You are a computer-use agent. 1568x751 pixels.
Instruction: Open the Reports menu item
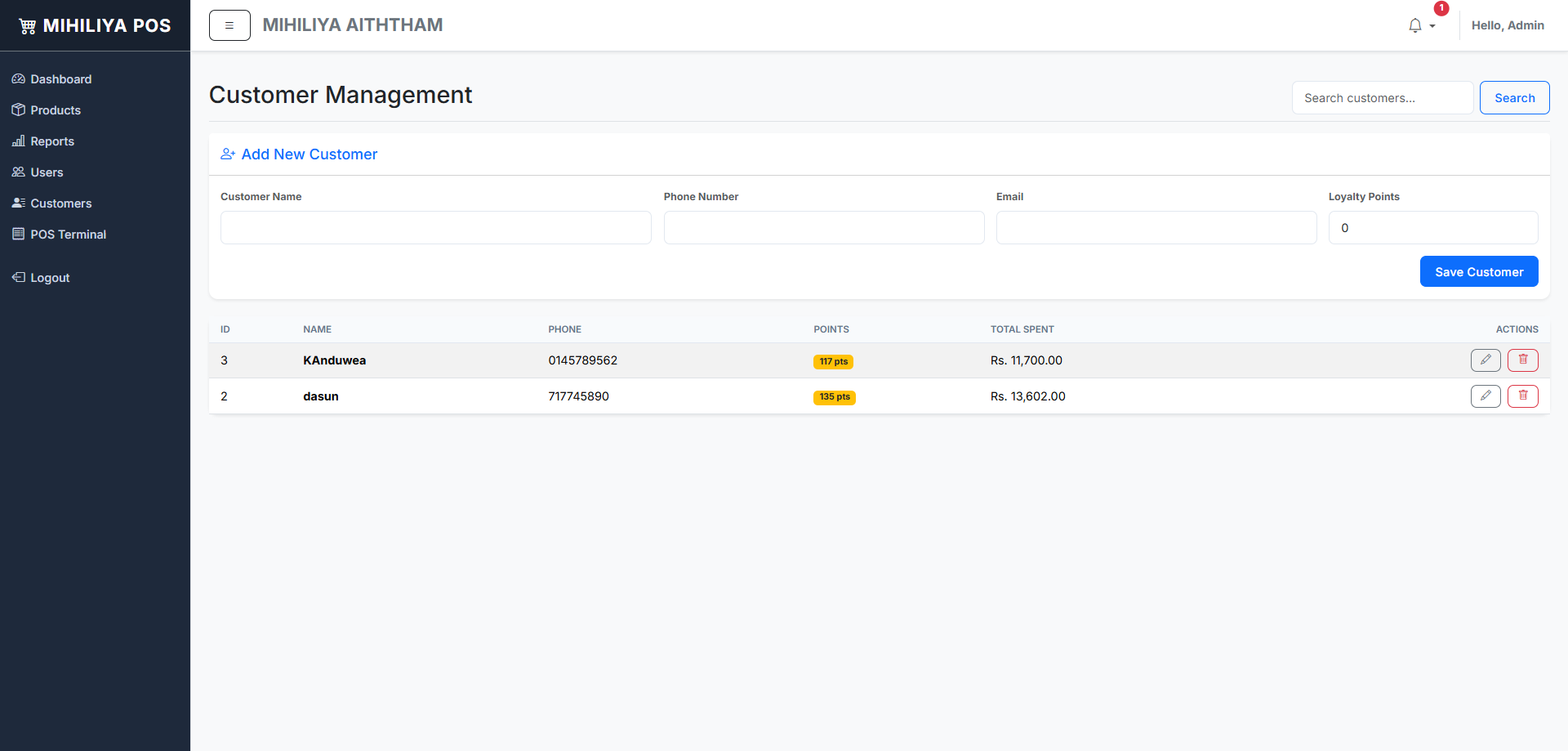point(52,141)
